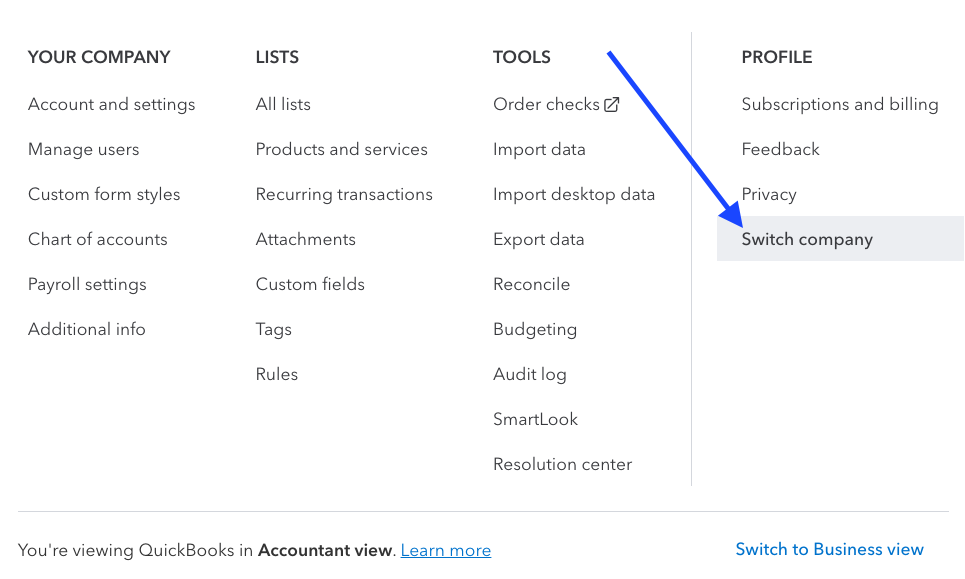Open Account and settings
This screenshot has width=965, height=579.
pyautogui.click(x=112, y=104)
